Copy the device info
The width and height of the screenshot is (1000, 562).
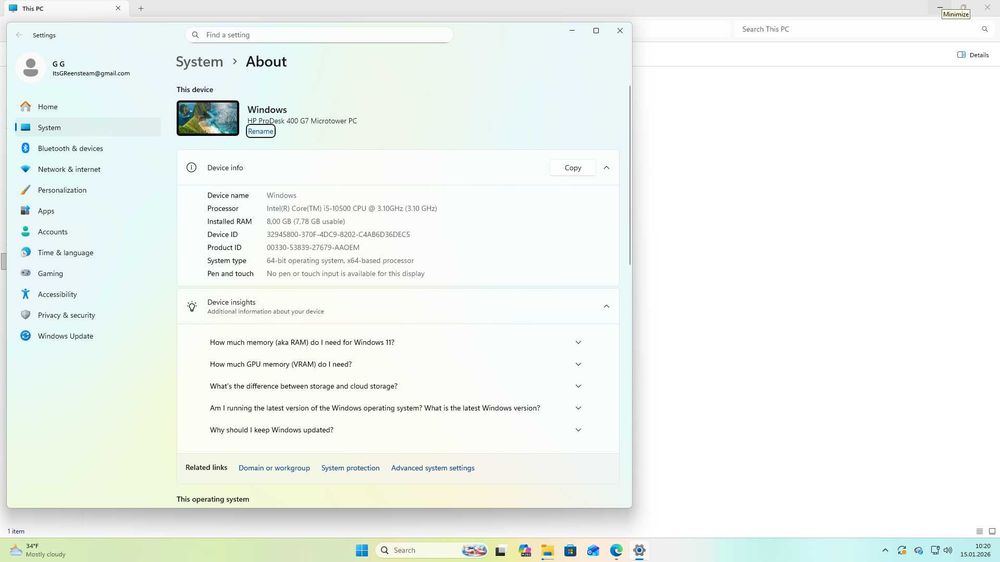tap(573, 168)
